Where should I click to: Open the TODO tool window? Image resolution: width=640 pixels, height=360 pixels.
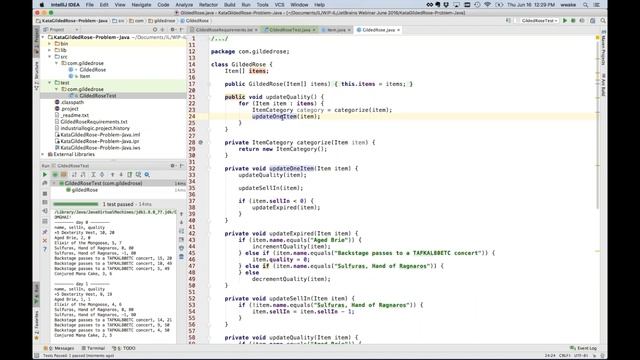click(x=124, y=348)
